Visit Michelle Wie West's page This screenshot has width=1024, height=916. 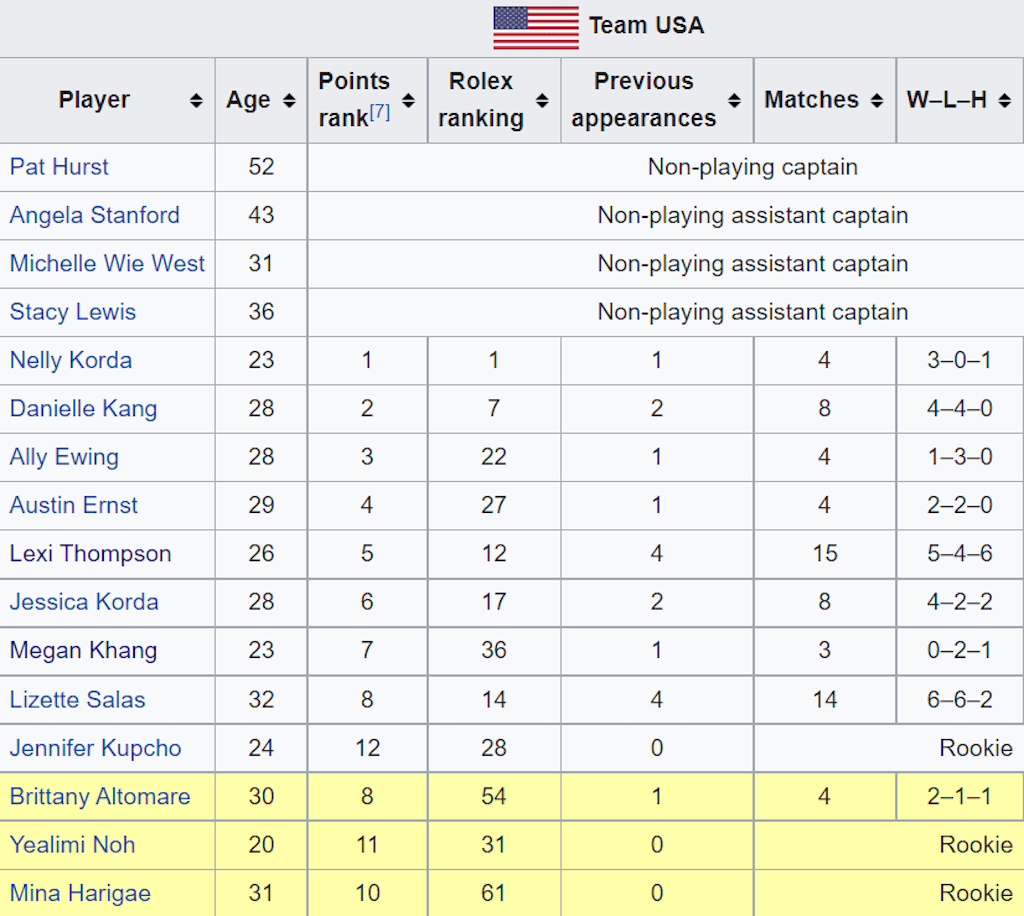(107, 264)
